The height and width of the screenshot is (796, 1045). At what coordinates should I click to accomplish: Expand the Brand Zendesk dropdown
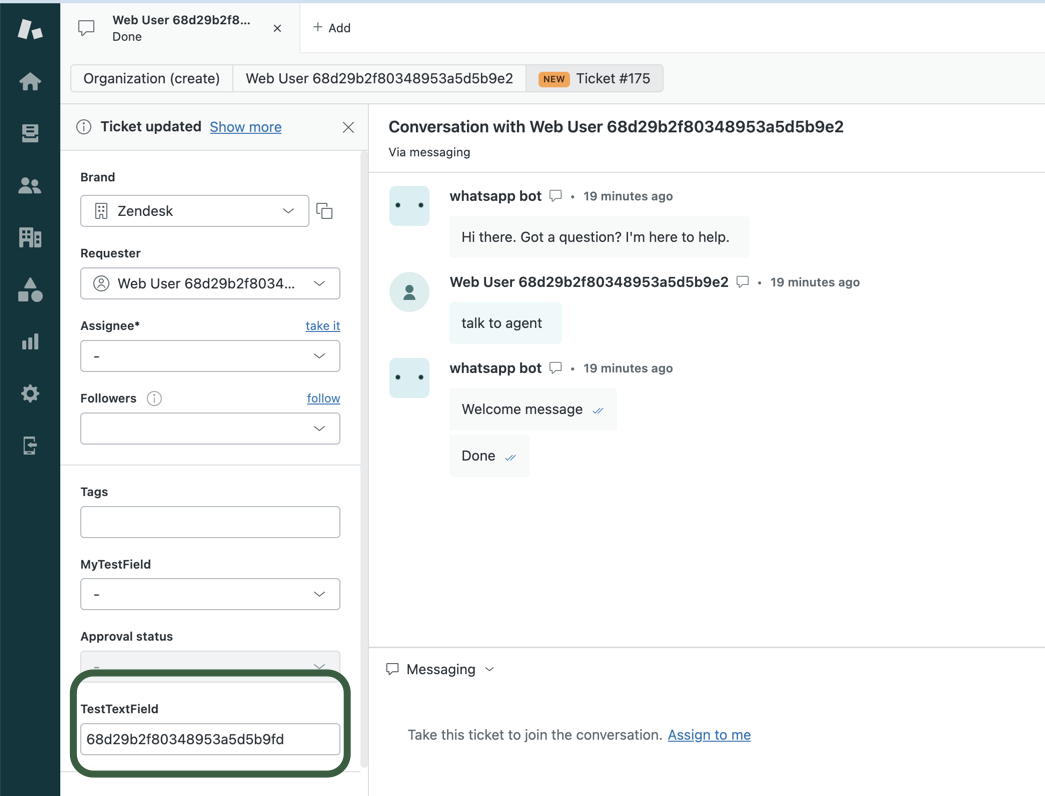195,211
